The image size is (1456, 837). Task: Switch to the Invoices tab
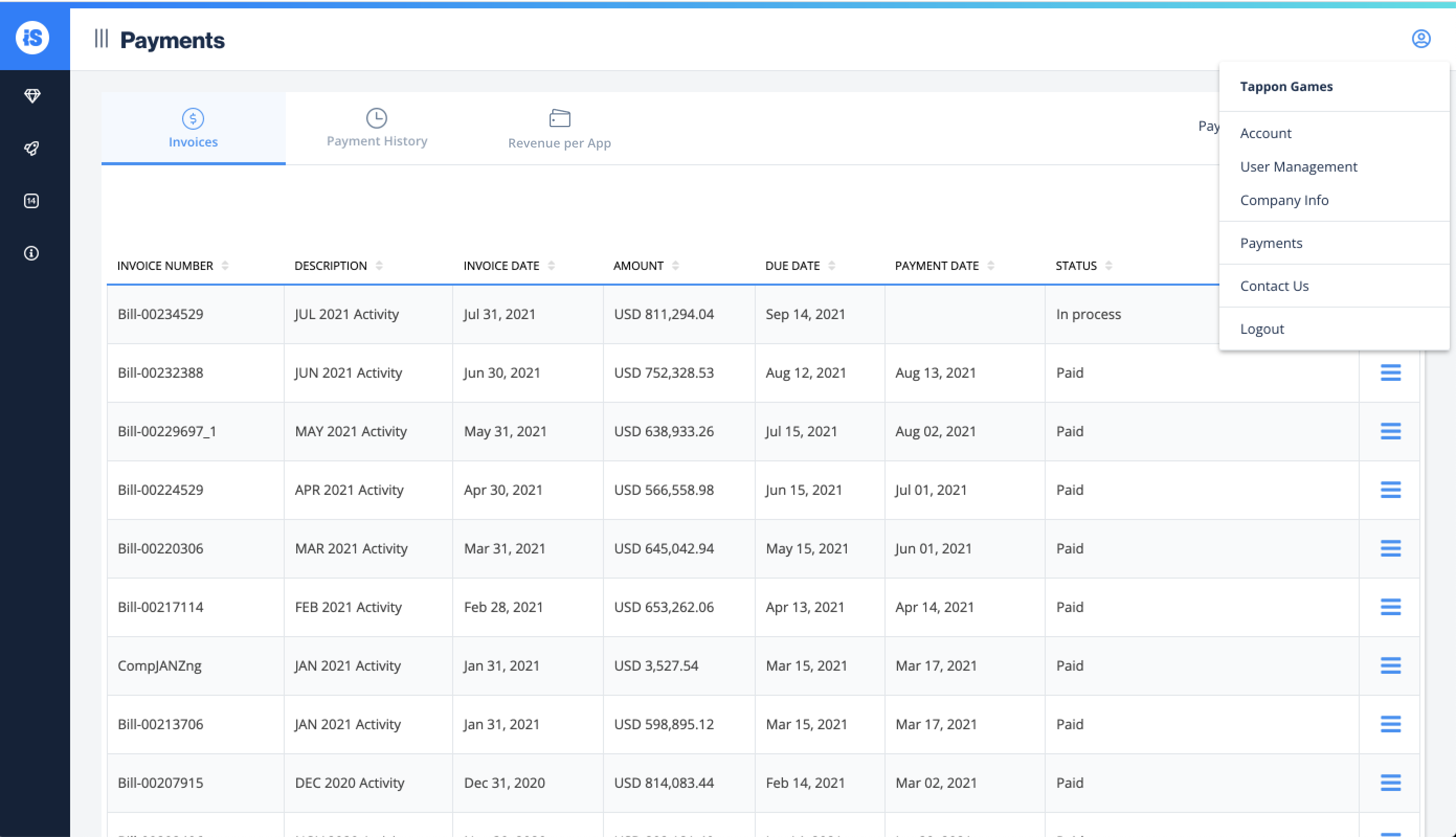click(x=193, y=128)
